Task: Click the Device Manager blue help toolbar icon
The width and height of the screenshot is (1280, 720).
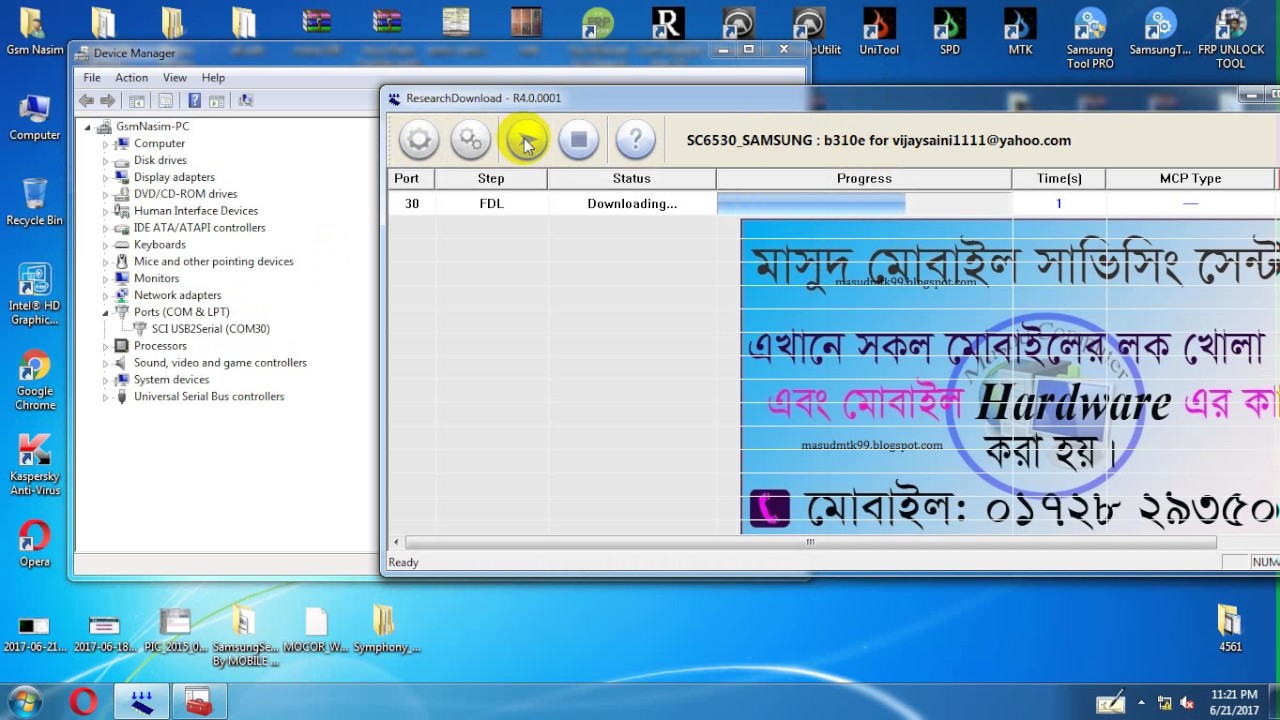Action: (x=194, y=100)
